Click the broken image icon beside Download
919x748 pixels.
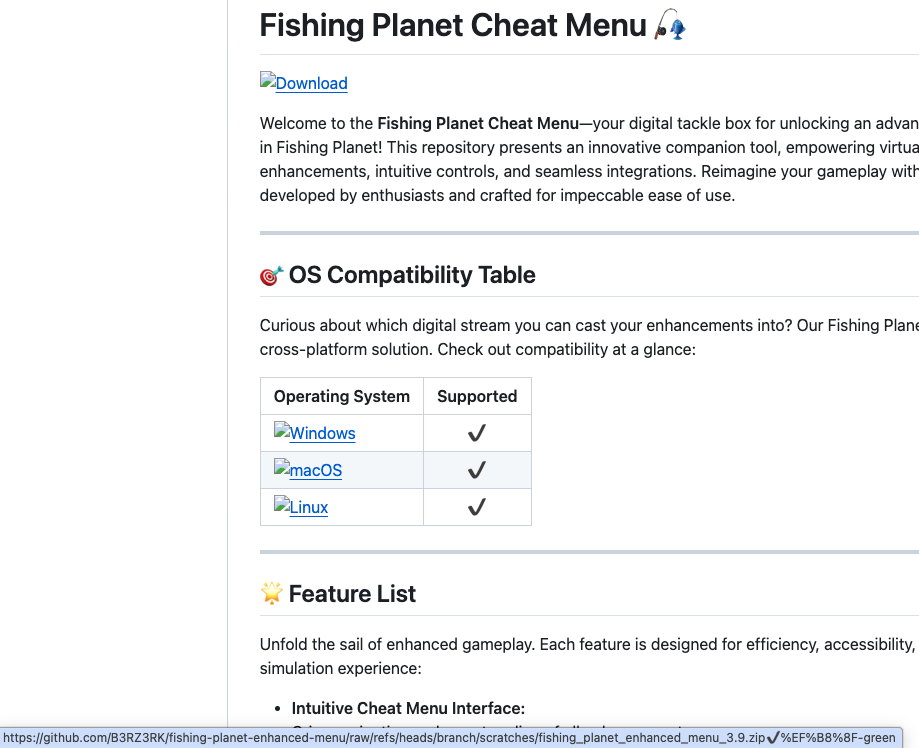267,81
